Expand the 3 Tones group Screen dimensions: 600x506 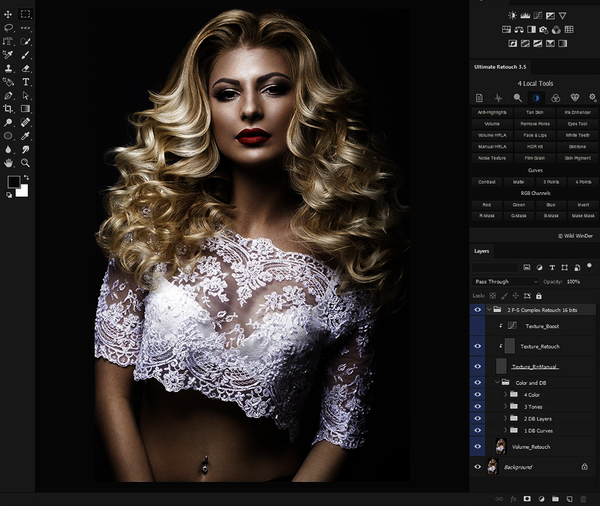coord(505,406)
